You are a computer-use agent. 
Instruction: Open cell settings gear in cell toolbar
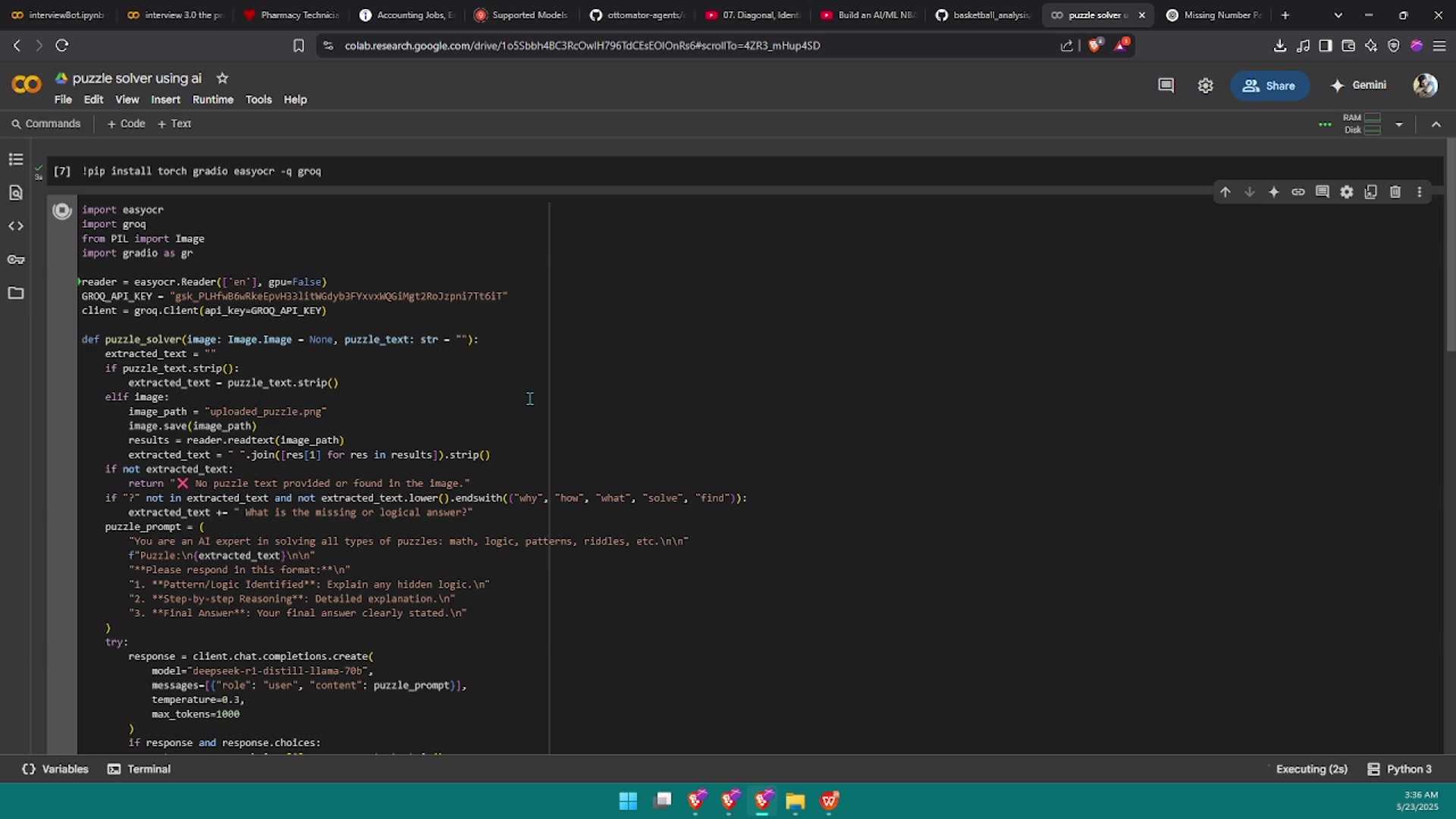pos(1346,192)
